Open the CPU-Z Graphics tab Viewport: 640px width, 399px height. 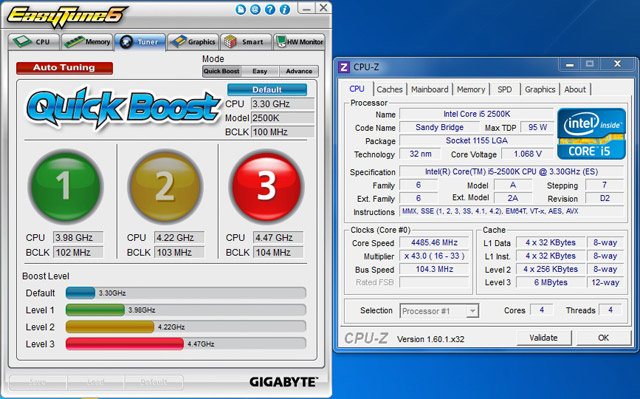pyautogui.click(x=540, y=89)
